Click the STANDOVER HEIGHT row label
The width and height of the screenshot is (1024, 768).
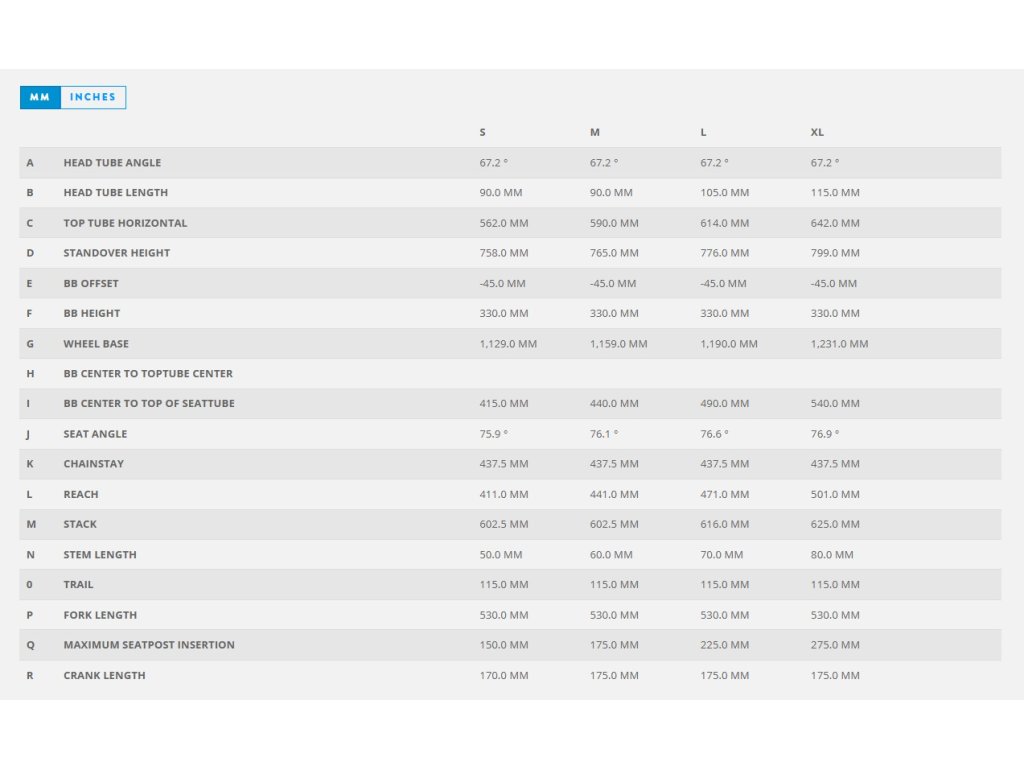pos(116,253)
